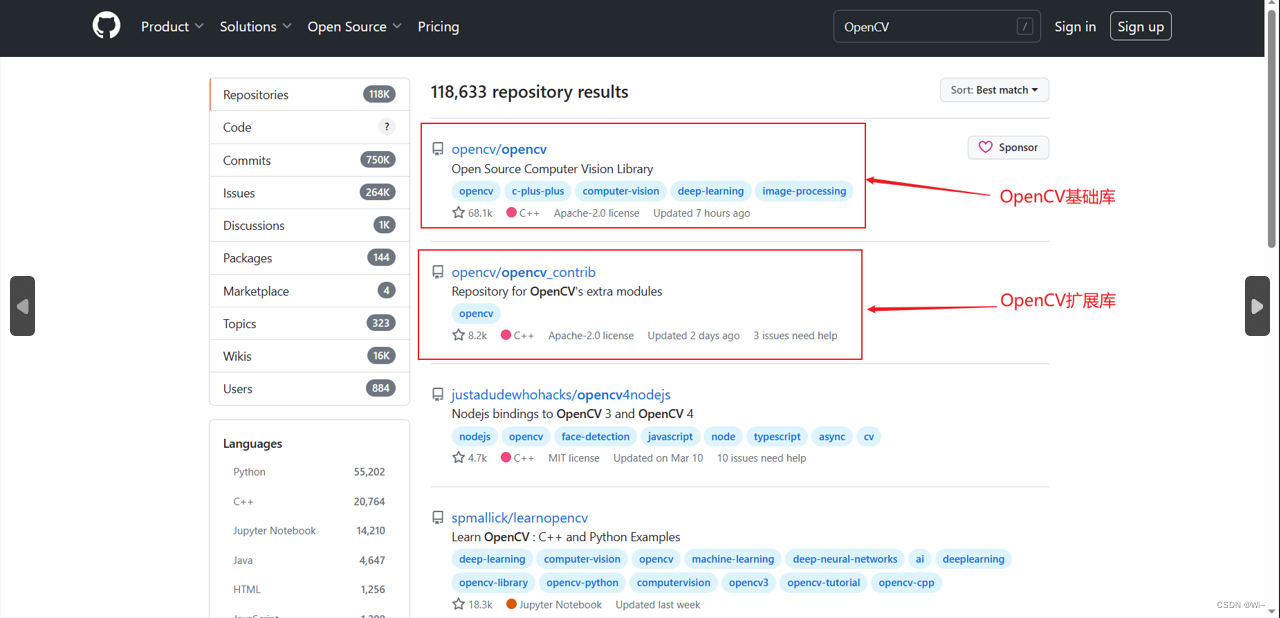Click the slash shortcut icon in search
Screen dimensions: 1280x618
(x=1024, y=27)
